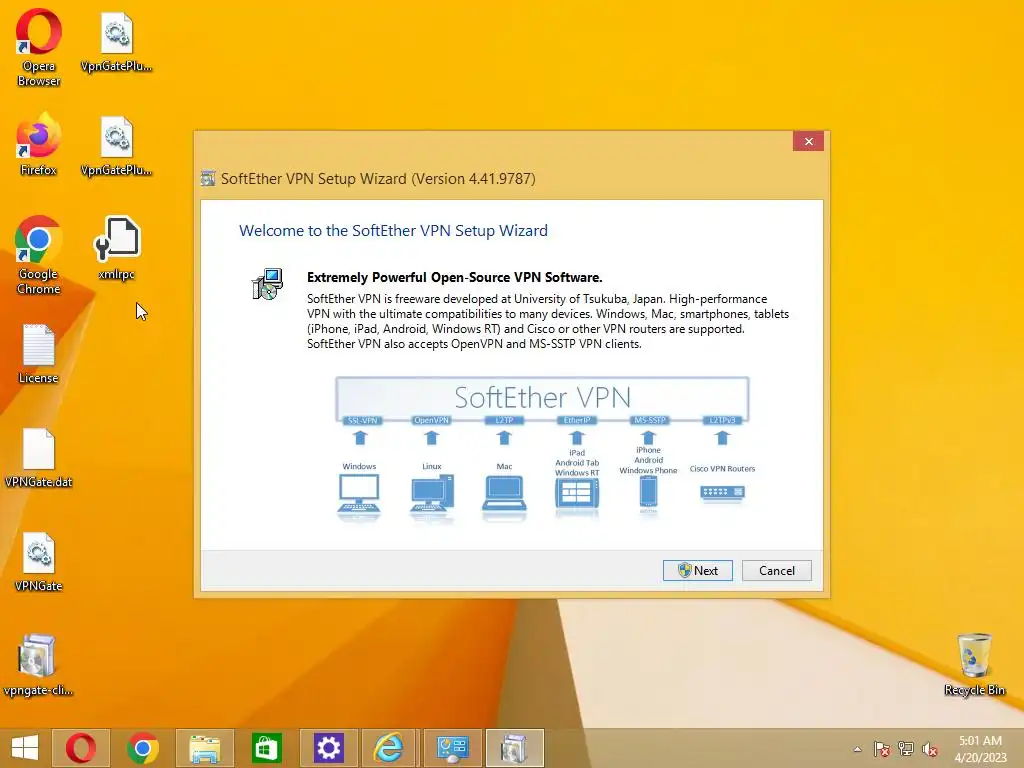Open Opera from the taskbar

[80, 748]
